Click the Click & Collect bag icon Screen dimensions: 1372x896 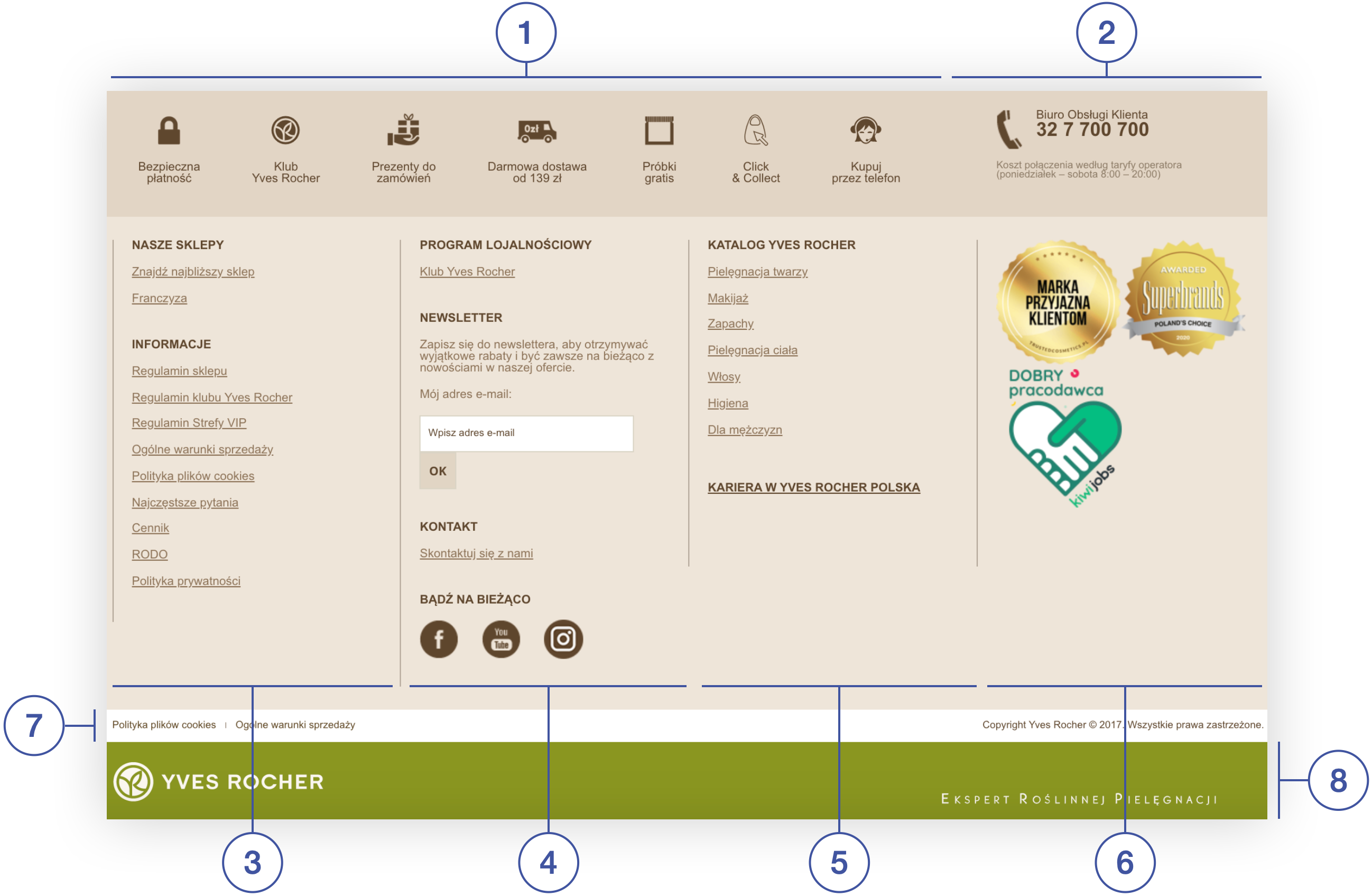click(755, 130)
